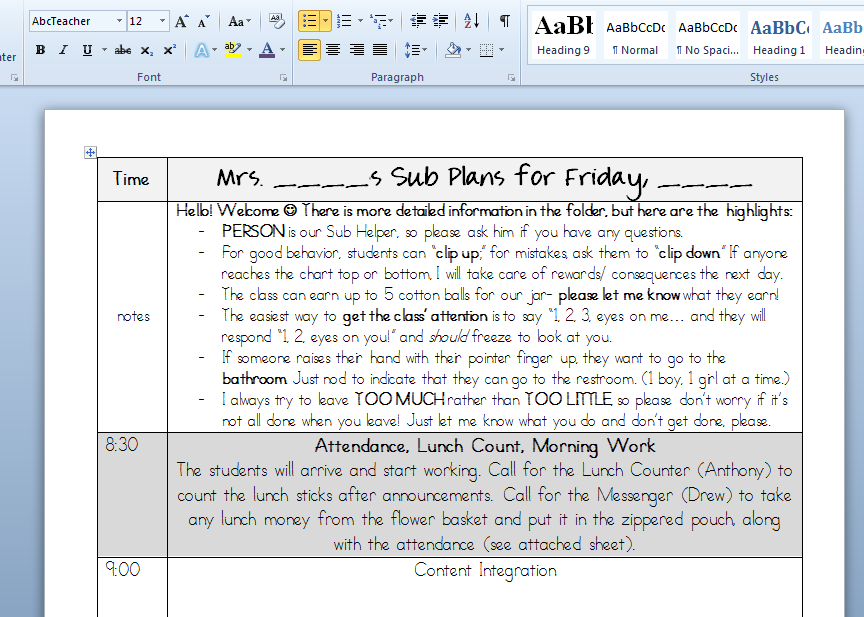Apply the Normal style

click(636, 36)
